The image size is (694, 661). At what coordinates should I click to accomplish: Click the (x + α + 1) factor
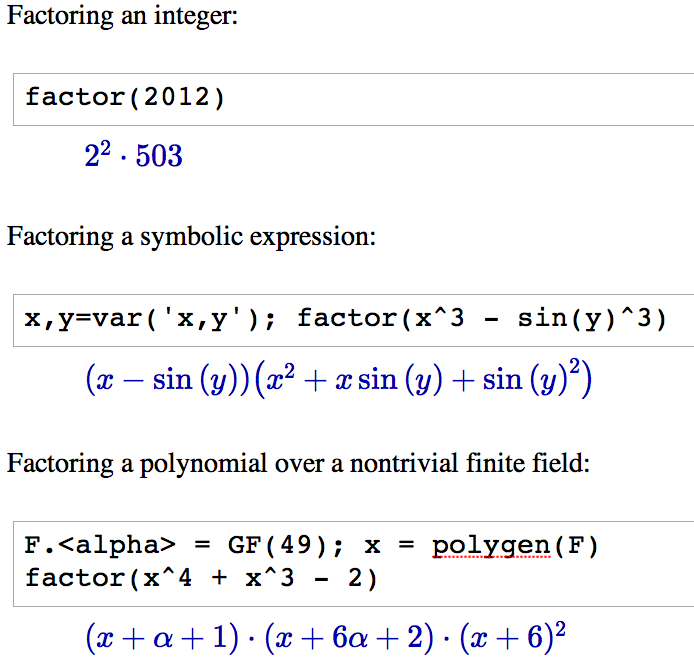[x=162, y=638]
